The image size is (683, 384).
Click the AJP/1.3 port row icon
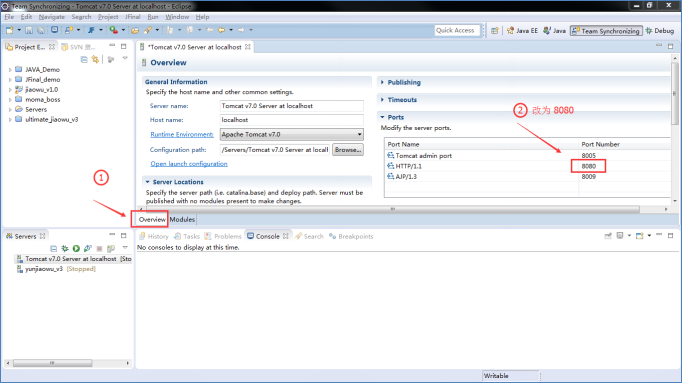click(x=391, y=176)
